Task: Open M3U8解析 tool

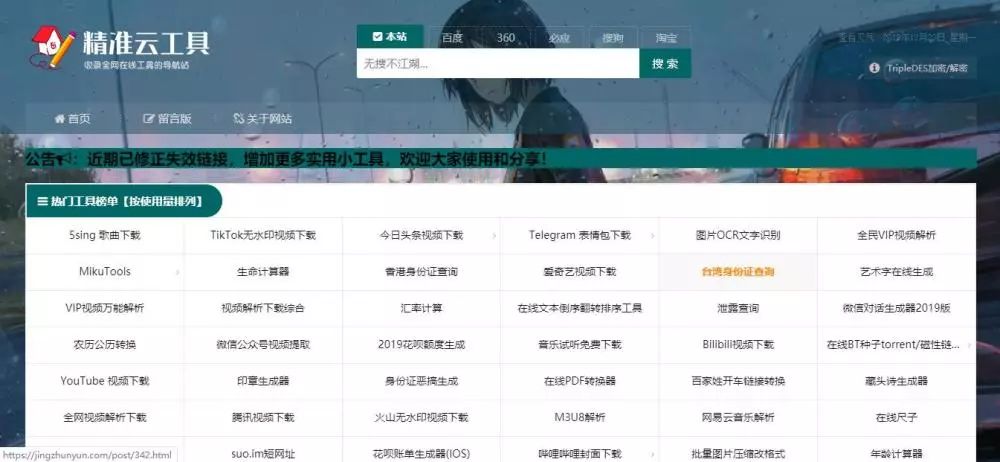Action: (579, 417)
